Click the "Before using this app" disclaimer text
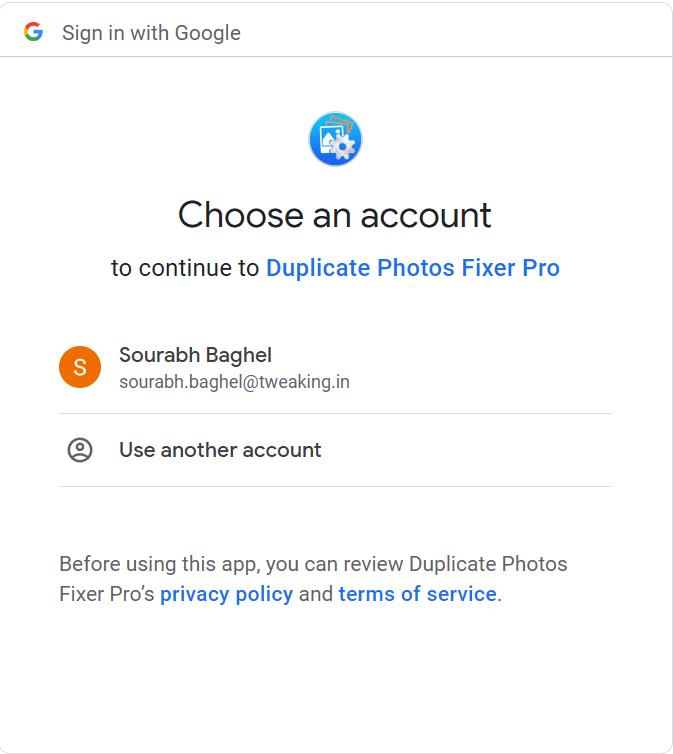The height and width of the screenshot is (754, 673). point(230,564)
